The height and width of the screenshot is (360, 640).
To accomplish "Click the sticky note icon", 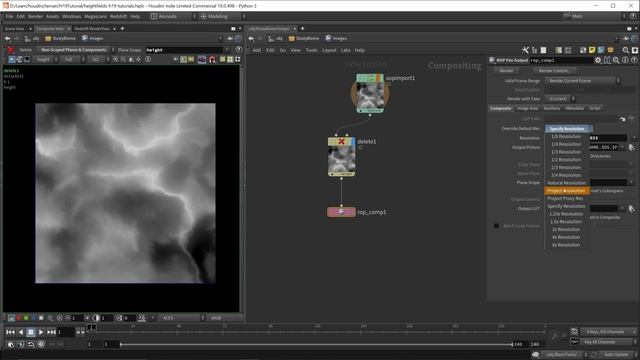I will click(592, 50).
